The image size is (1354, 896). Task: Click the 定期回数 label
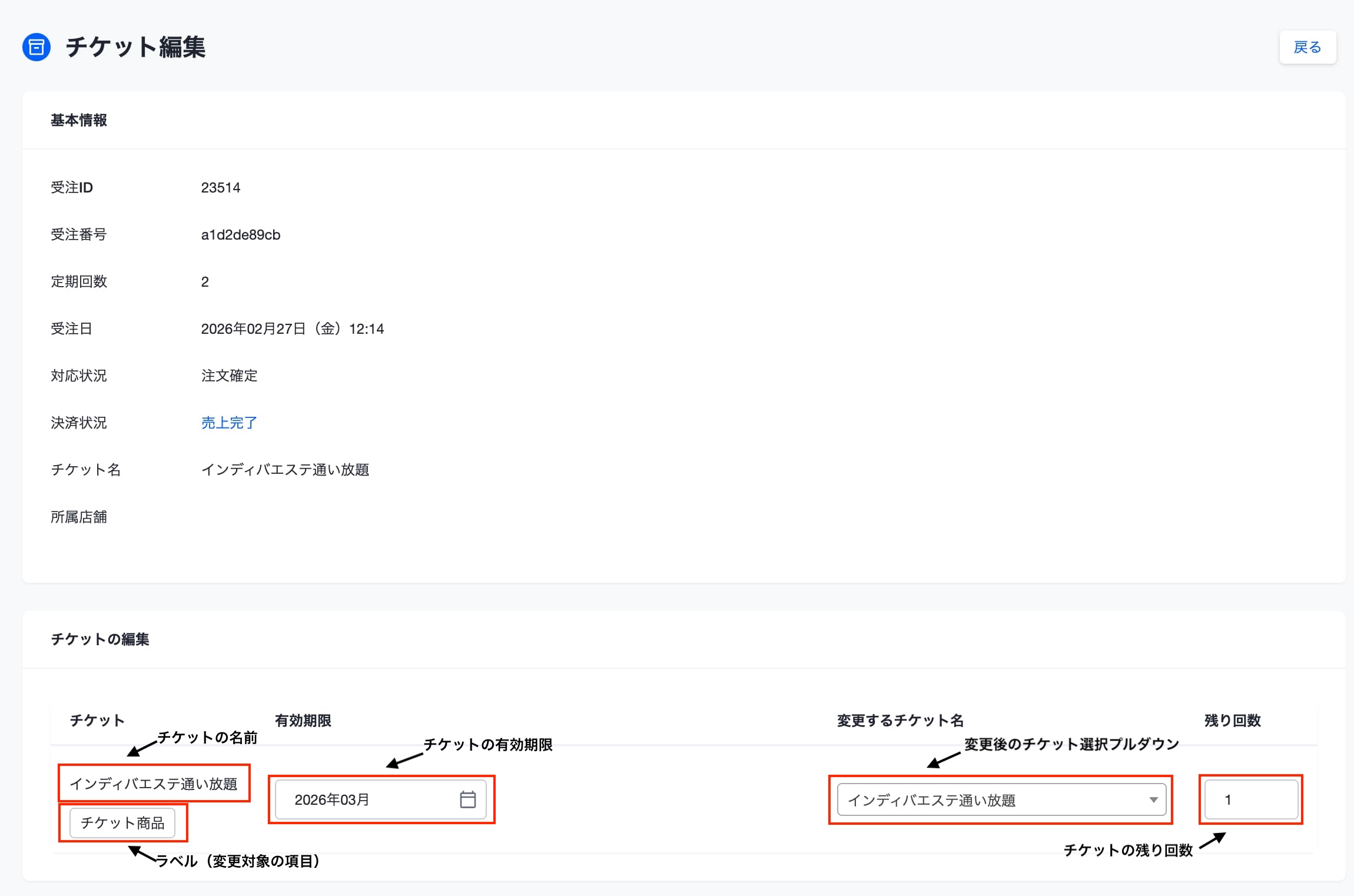(79, 281)
